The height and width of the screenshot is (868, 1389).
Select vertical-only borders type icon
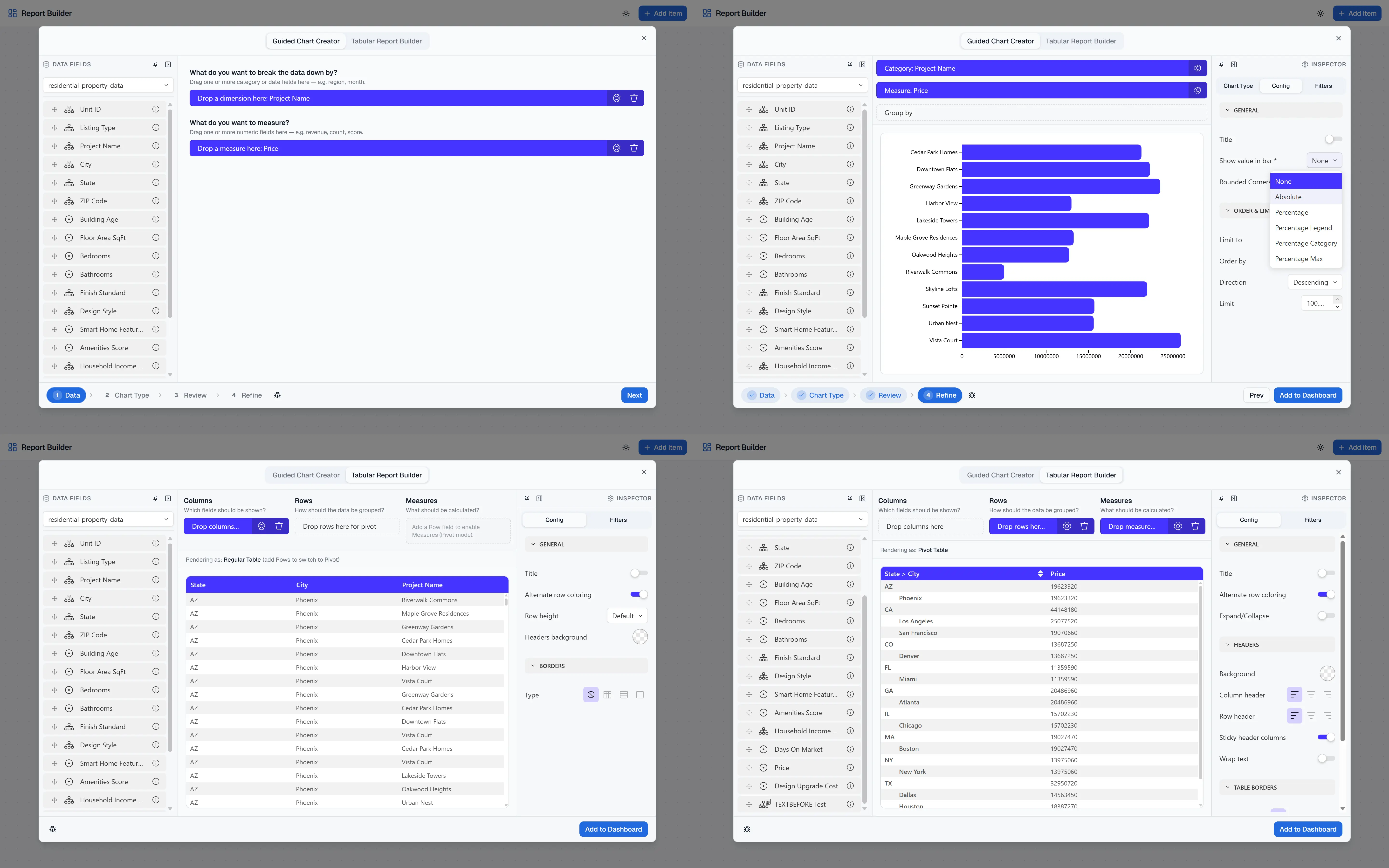(640, 695)
